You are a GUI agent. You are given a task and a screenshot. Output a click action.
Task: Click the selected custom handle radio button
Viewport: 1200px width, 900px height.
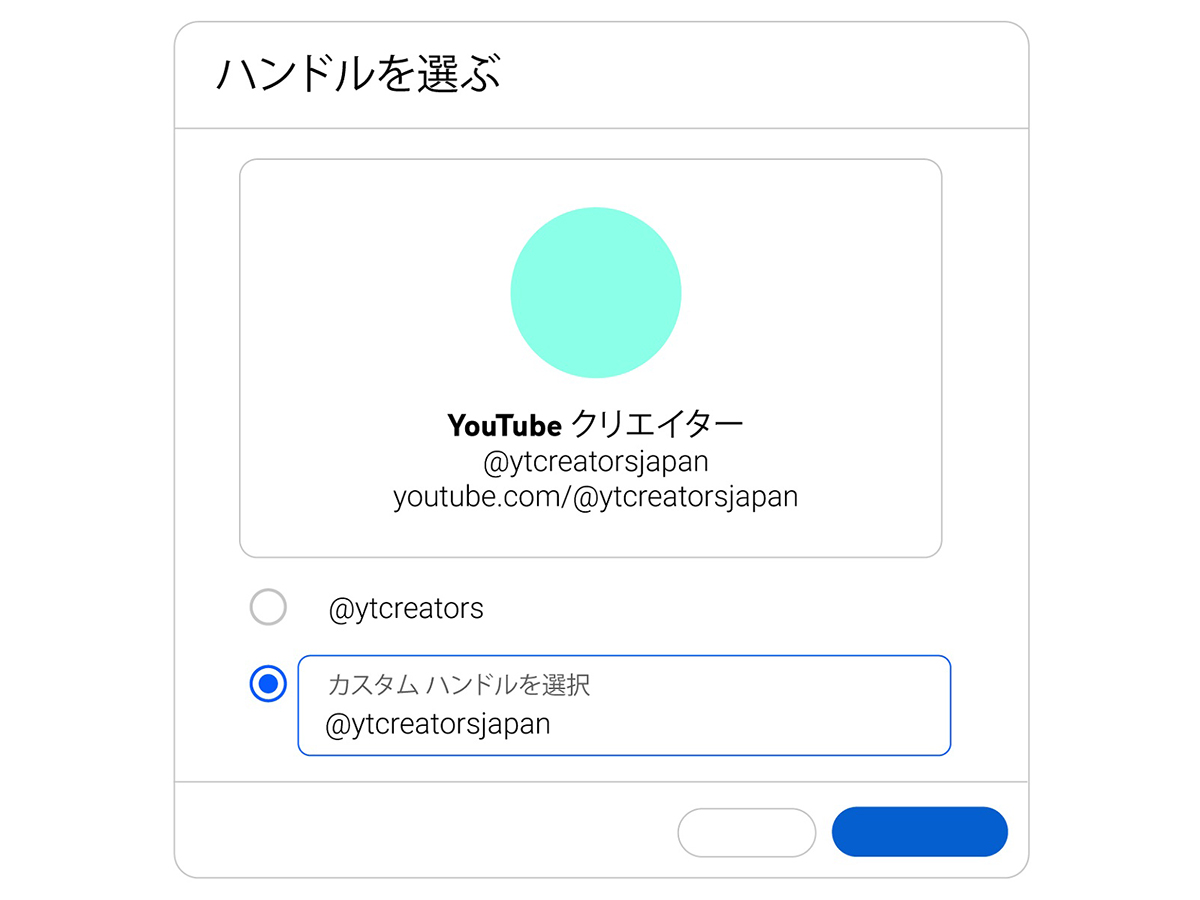tap(268, 684)
